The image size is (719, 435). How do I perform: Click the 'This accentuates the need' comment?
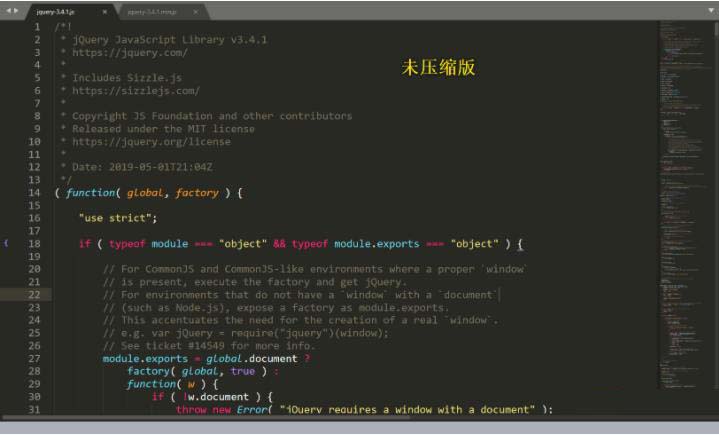[300, 320]
